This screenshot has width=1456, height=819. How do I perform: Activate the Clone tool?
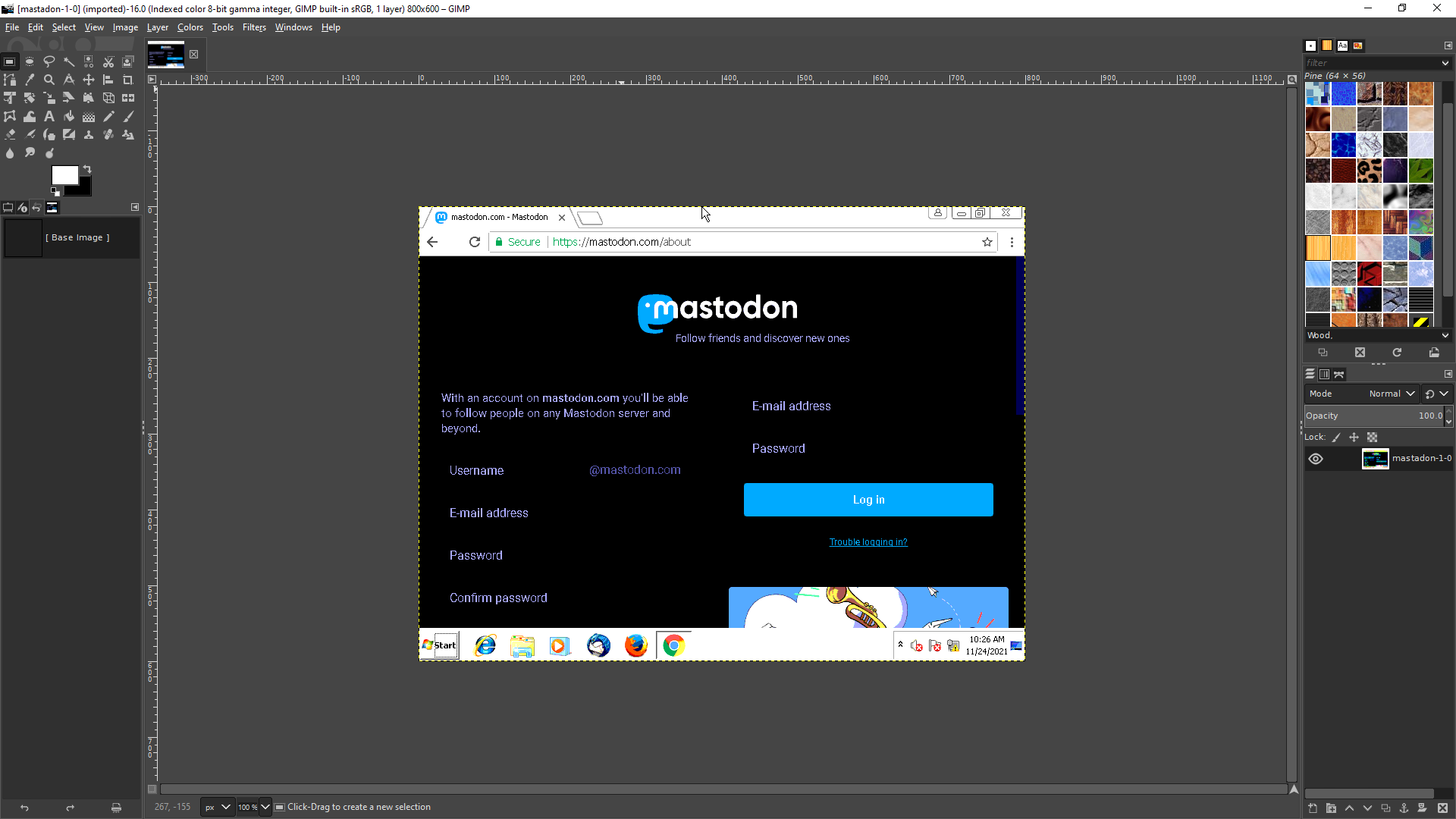pos(88,134)
